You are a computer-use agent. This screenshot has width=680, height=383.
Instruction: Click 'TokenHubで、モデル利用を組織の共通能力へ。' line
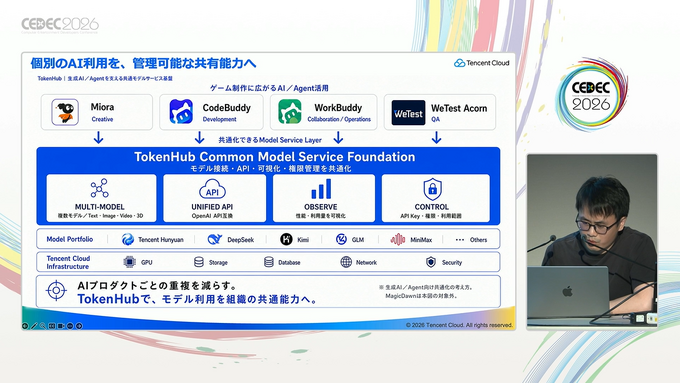coord(198,299)
